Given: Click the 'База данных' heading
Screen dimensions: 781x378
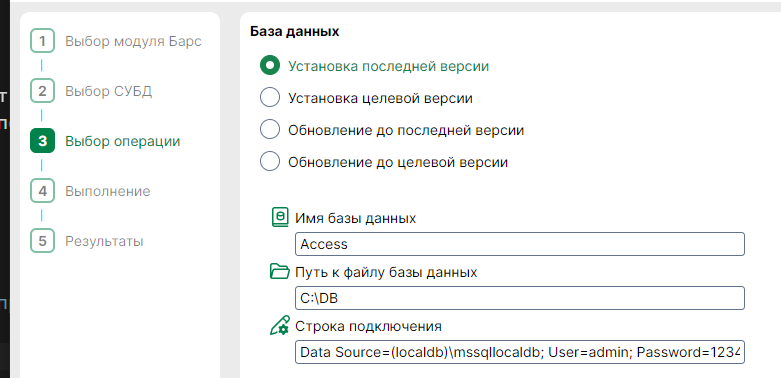Looking at the screenshot, I should coord(294,31).
